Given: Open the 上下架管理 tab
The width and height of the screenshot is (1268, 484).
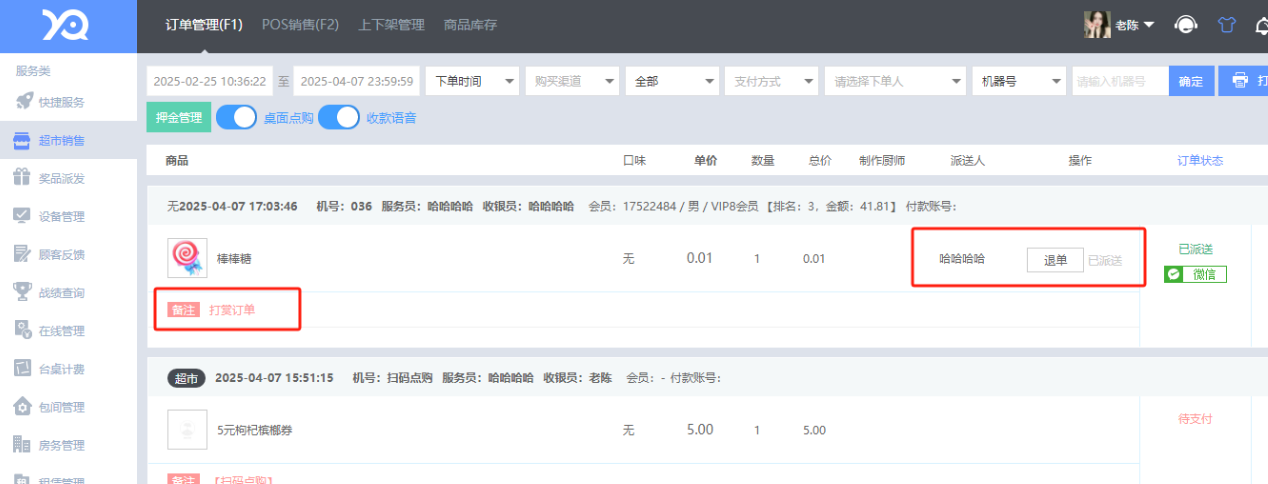Looking at the screenshot, I should 391,25.
